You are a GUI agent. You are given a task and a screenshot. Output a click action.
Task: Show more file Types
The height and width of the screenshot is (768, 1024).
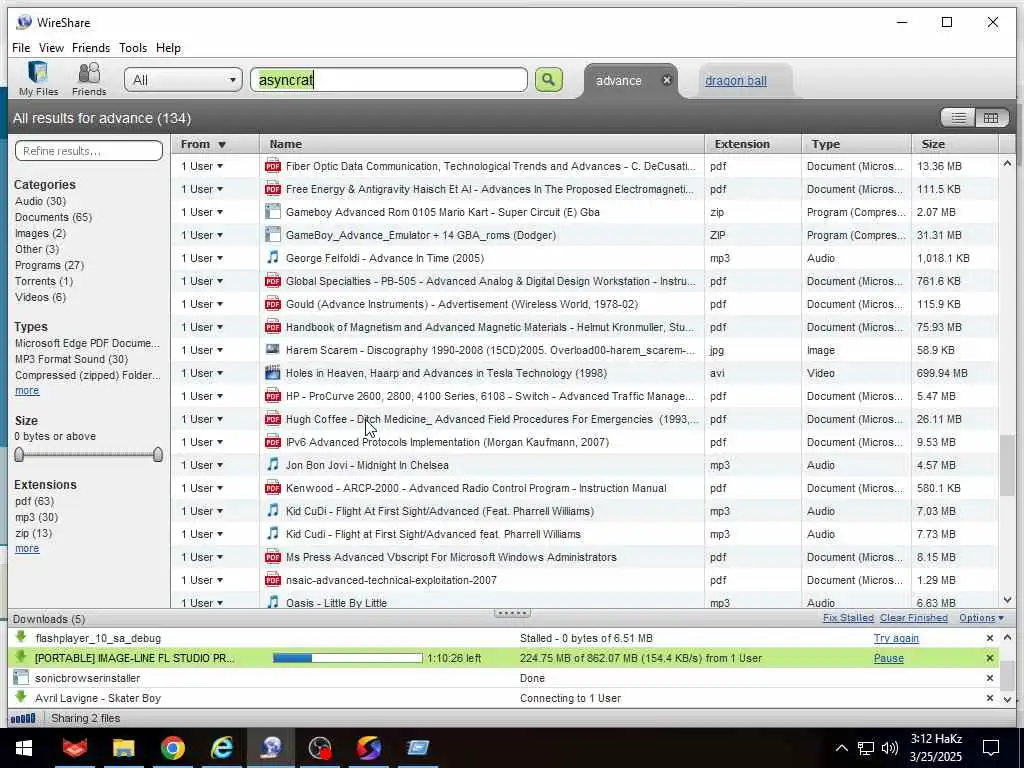coord(27,391)
